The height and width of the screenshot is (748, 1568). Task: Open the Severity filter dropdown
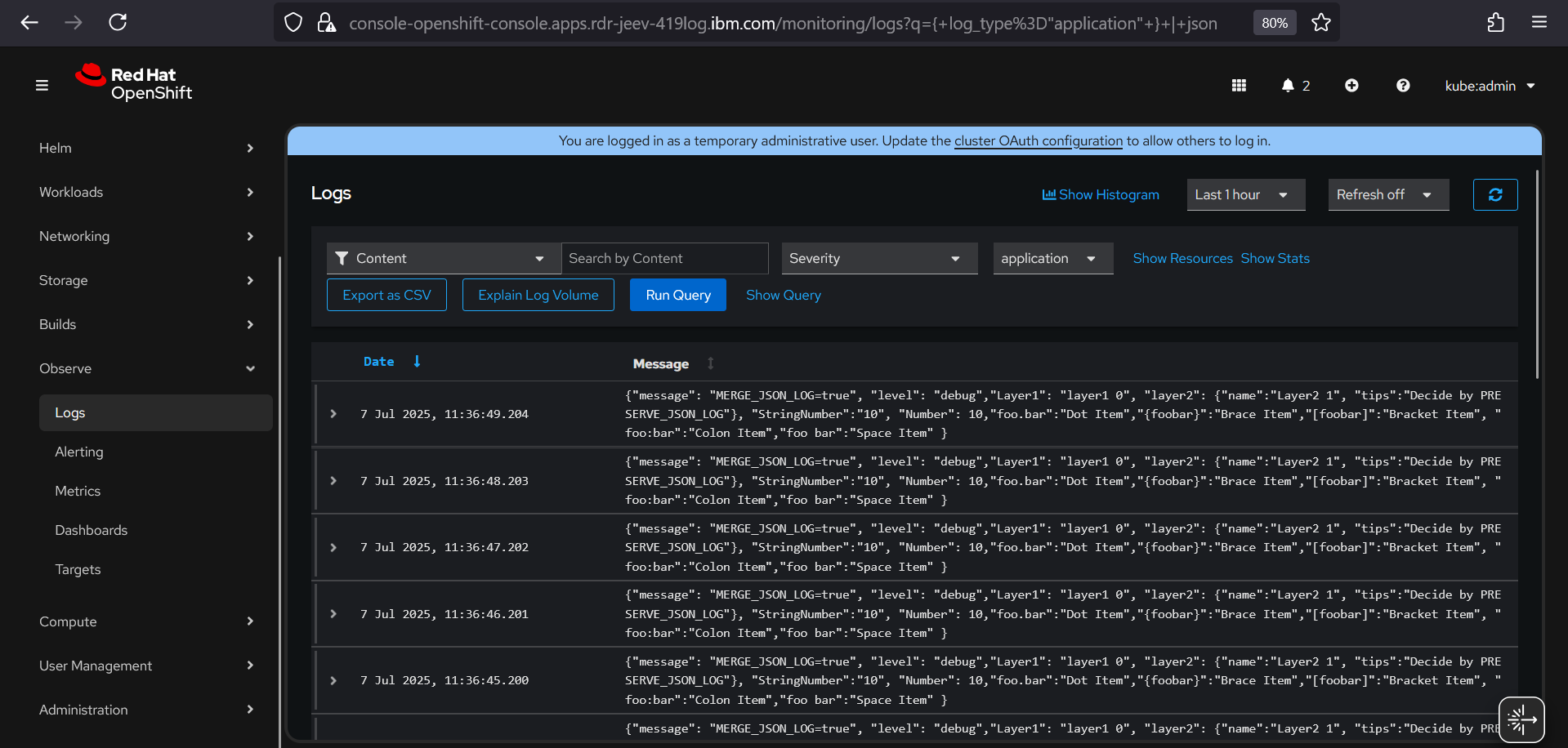878,259
